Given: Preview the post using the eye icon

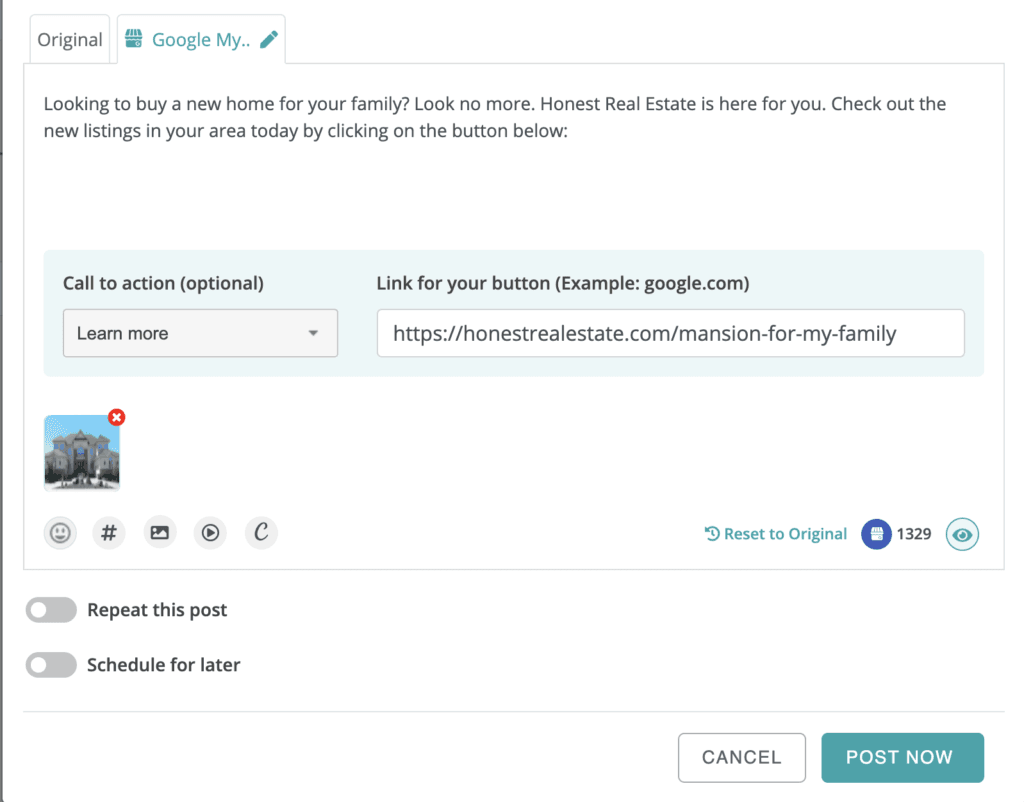Looking at the screenshot, I should 962,534.
